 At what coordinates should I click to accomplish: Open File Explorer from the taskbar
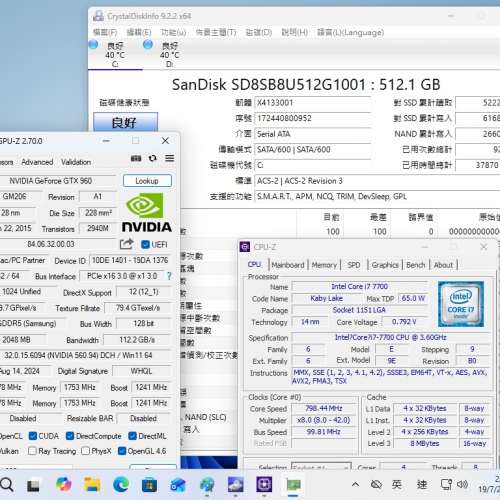(92, 485)
